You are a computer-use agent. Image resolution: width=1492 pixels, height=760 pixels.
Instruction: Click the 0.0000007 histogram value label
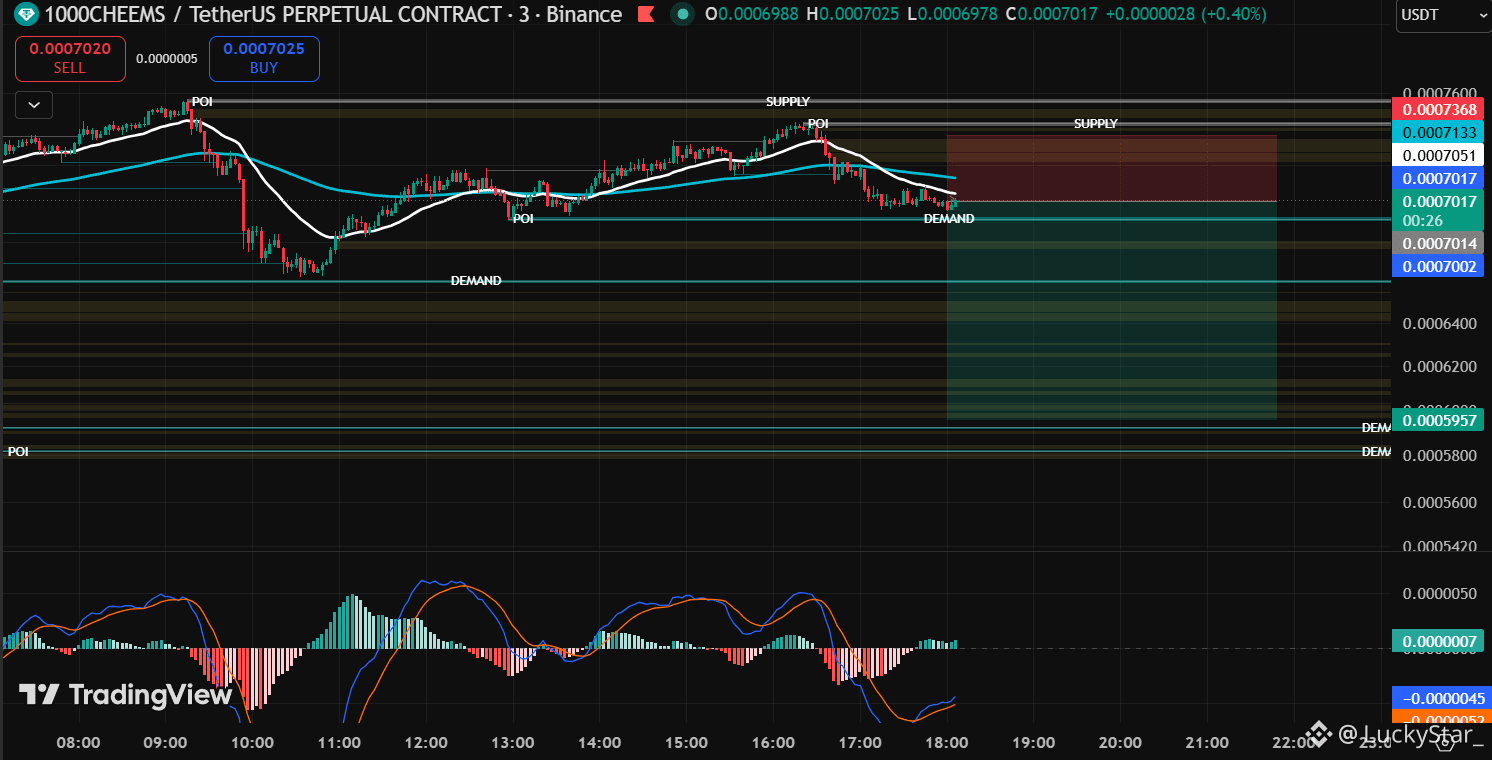[x=1439, y=641]
